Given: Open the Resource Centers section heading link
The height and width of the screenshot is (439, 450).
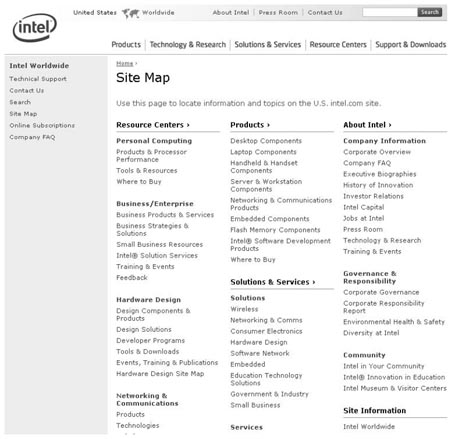Looking at the screenshot, I should pos(153,125).
